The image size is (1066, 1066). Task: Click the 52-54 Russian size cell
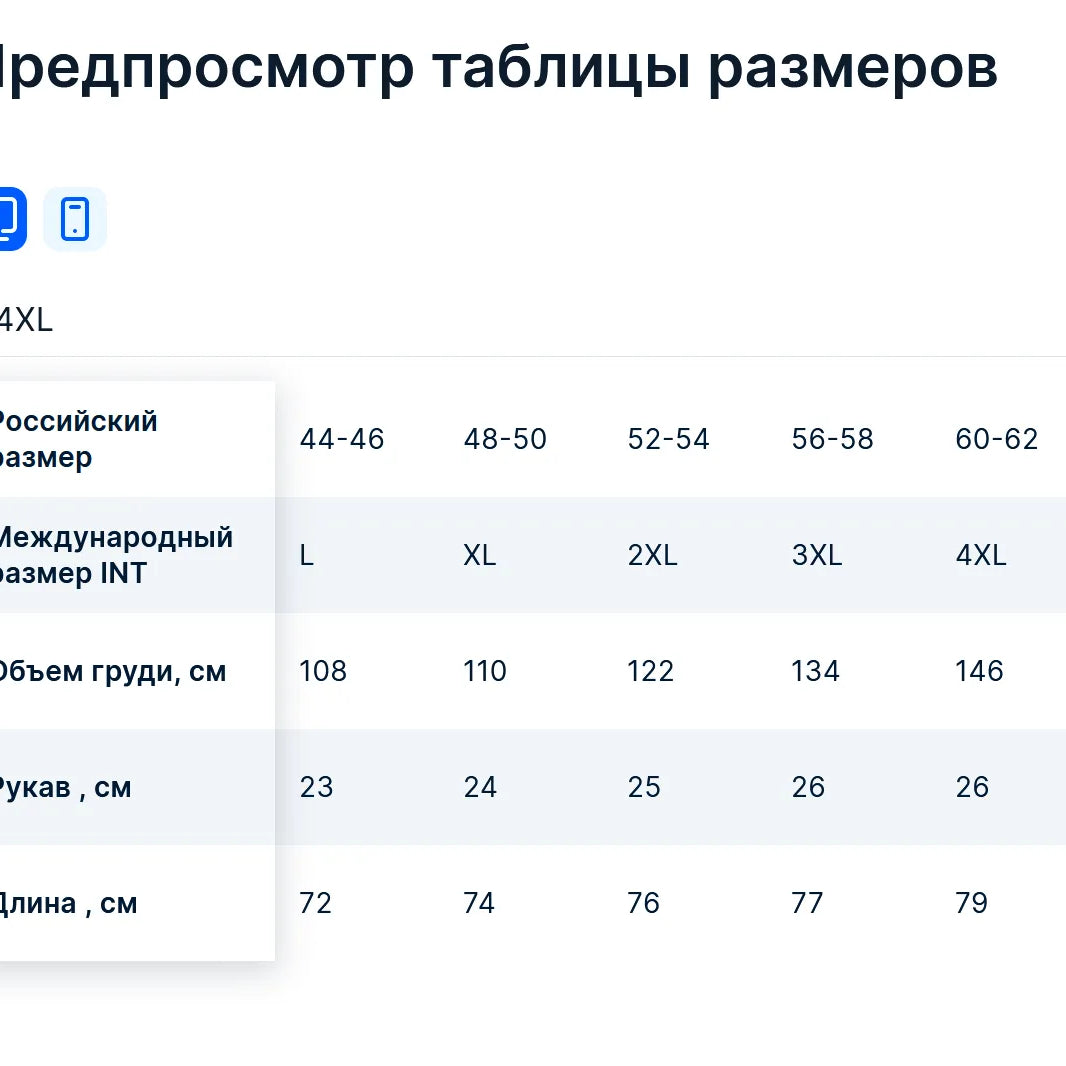pyautogui.click(x=668, y=439)
